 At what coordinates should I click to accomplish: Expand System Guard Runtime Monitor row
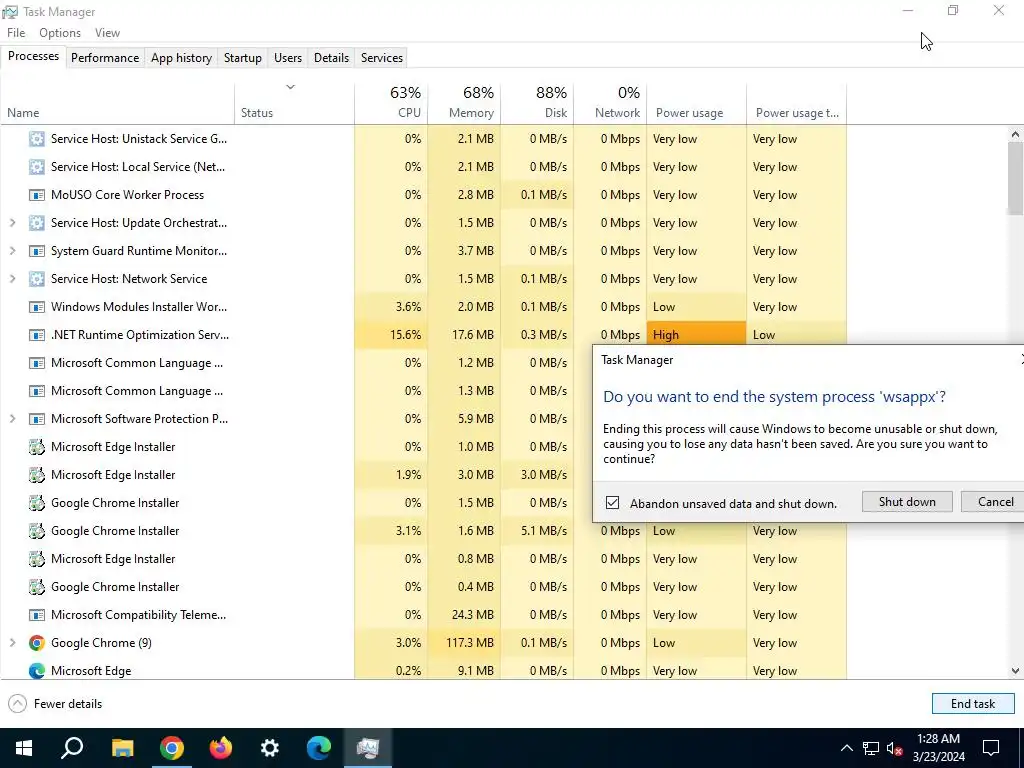pos(12,251)
